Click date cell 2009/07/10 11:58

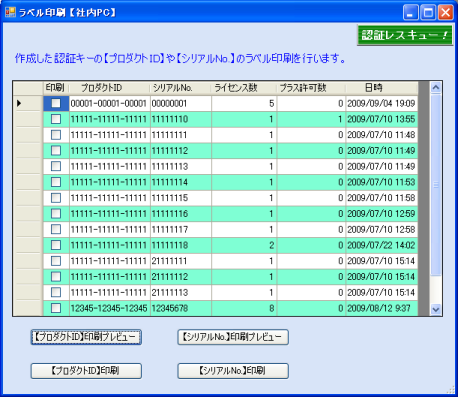[x=382, y=198]
